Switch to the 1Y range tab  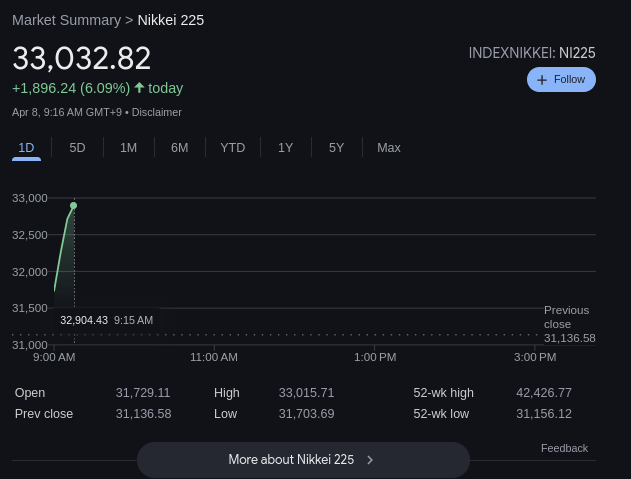(285, 148)
